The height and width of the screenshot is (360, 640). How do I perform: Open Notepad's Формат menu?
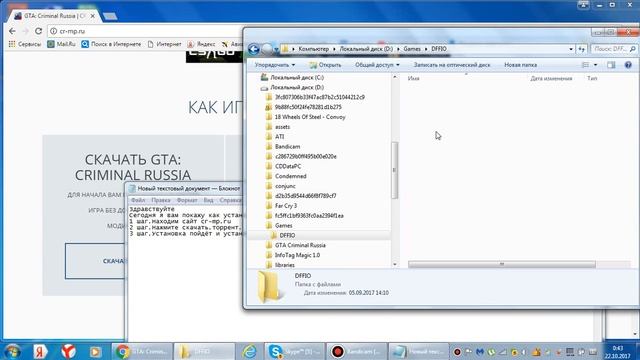[187, 200]
